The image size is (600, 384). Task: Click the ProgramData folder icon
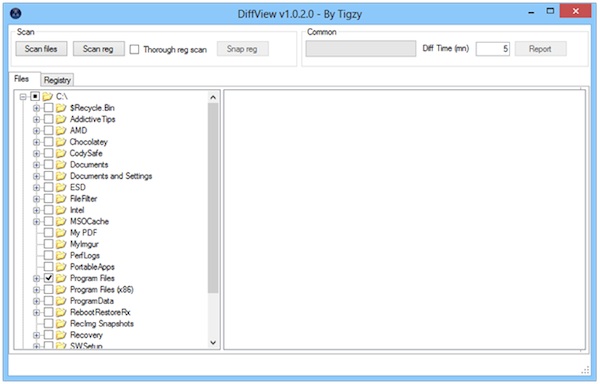click(61, 301)
